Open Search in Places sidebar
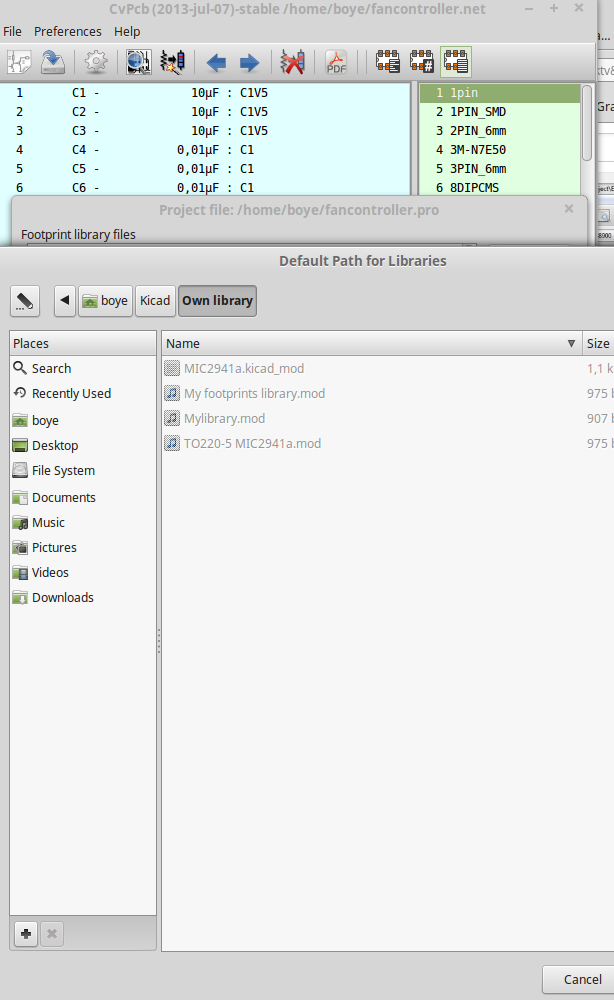The height and width of the screenshot is (1000, 614). coord(83,369)
